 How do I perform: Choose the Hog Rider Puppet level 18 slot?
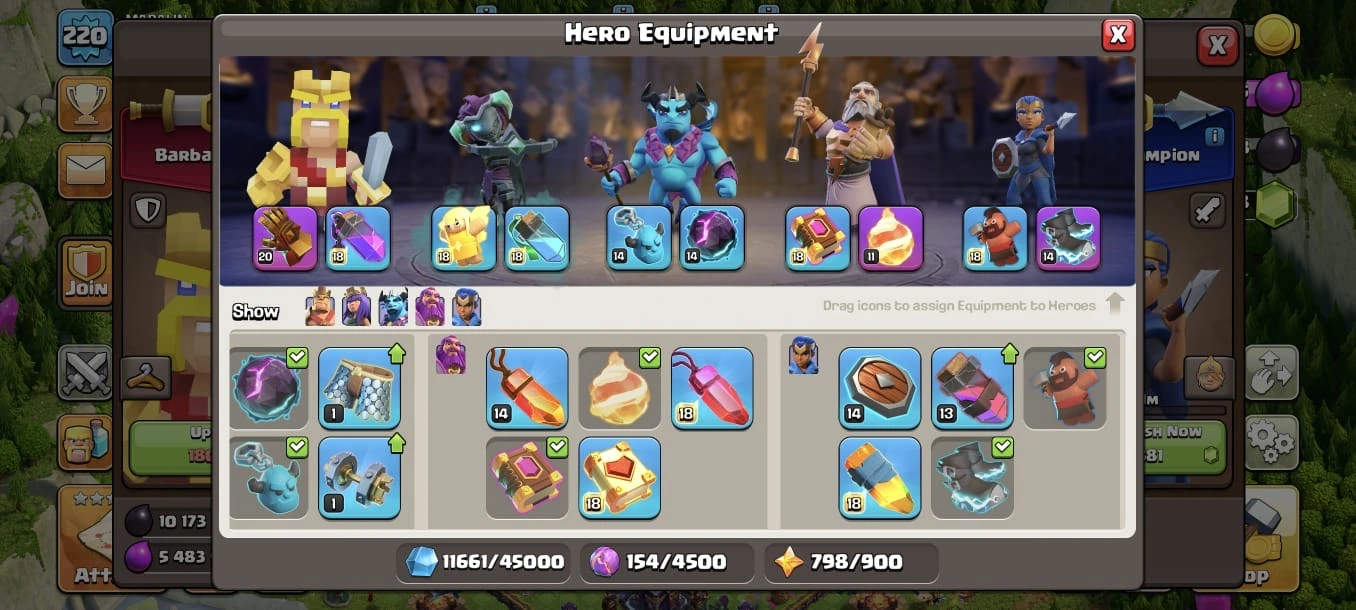(995, 238)
